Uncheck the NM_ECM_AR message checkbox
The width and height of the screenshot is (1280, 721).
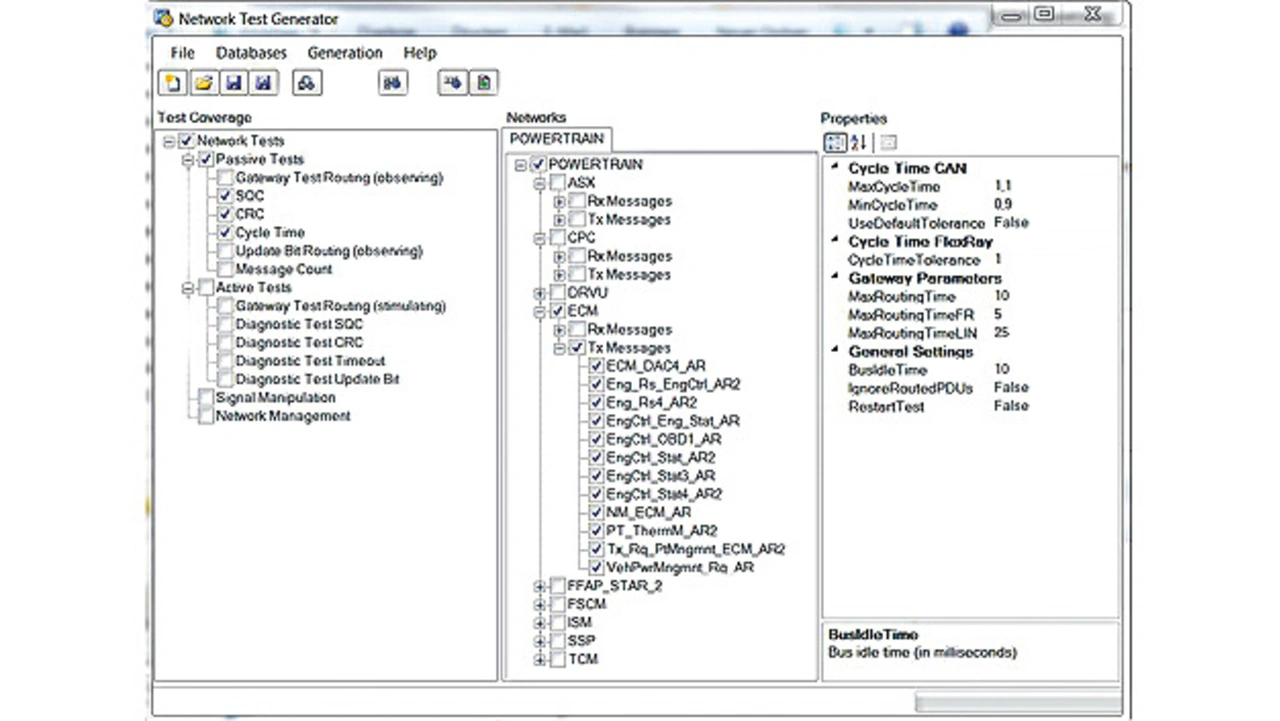[596, 513]
